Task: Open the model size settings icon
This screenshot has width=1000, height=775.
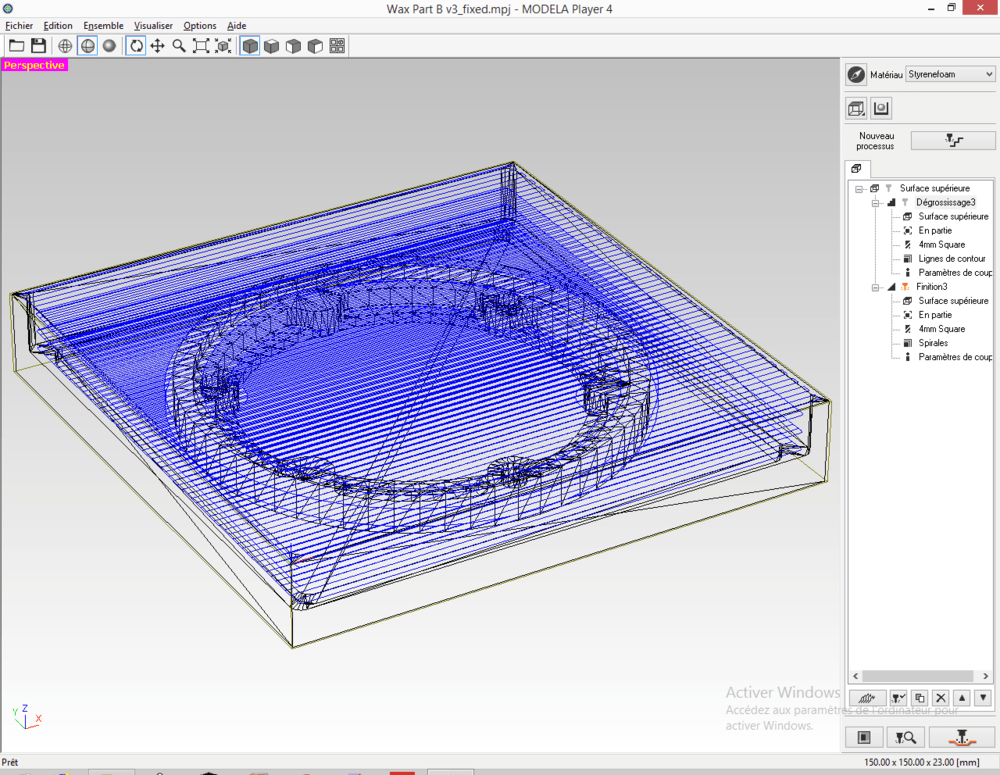Action: point(856,108)
